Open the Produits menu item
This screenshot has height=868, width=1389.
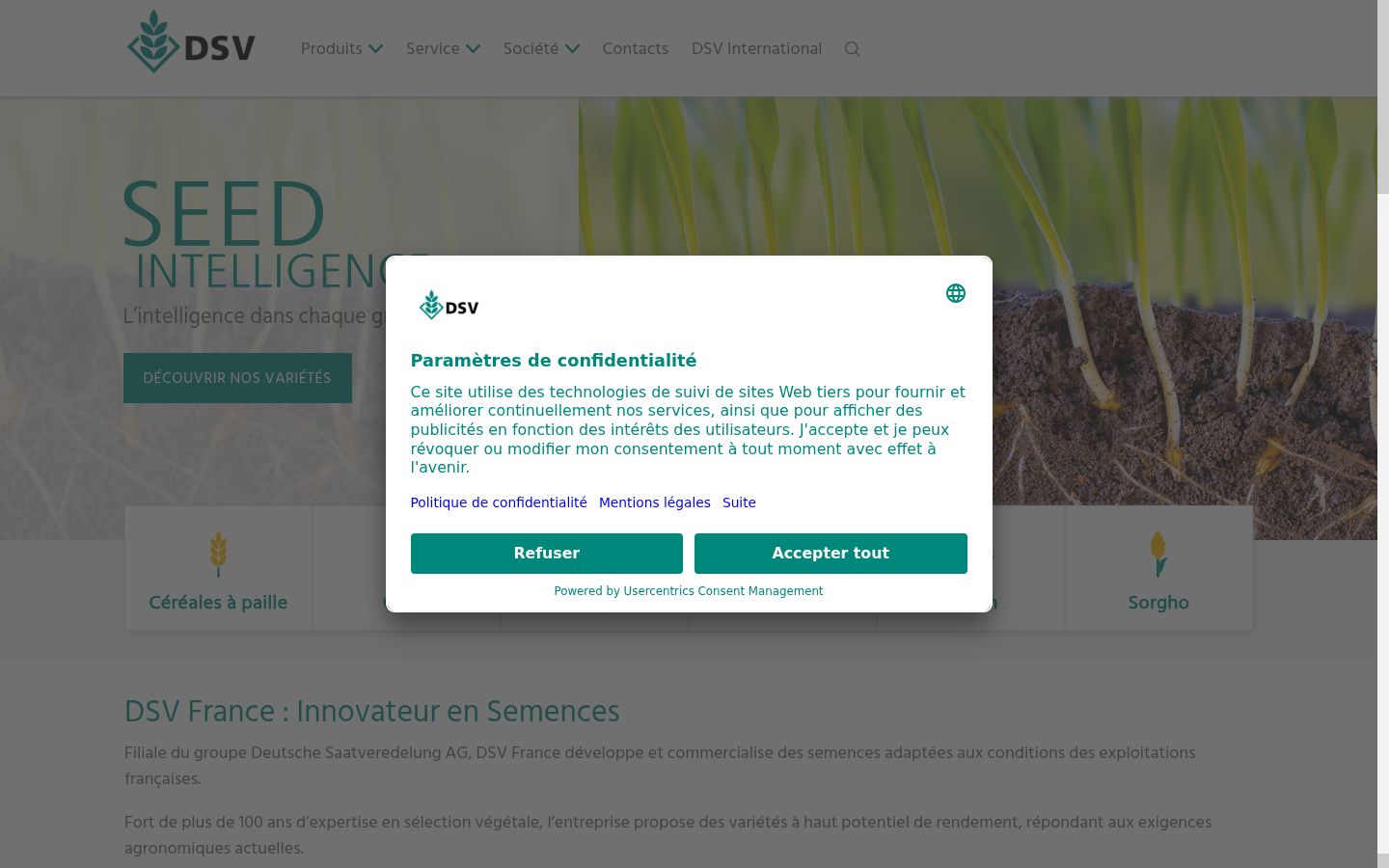pos(332,49)
